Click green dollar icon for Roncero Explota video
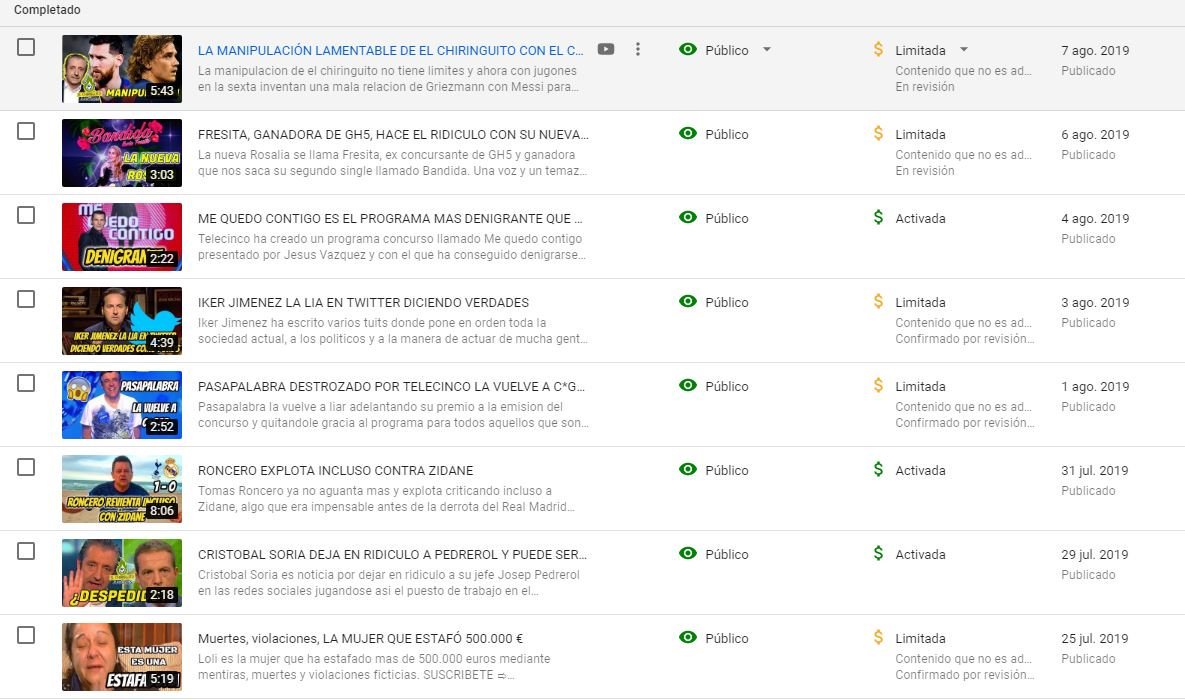Image resolution: width=1185 pixels, height=700 pixels. pyautogui.click(x=878, y=469)
